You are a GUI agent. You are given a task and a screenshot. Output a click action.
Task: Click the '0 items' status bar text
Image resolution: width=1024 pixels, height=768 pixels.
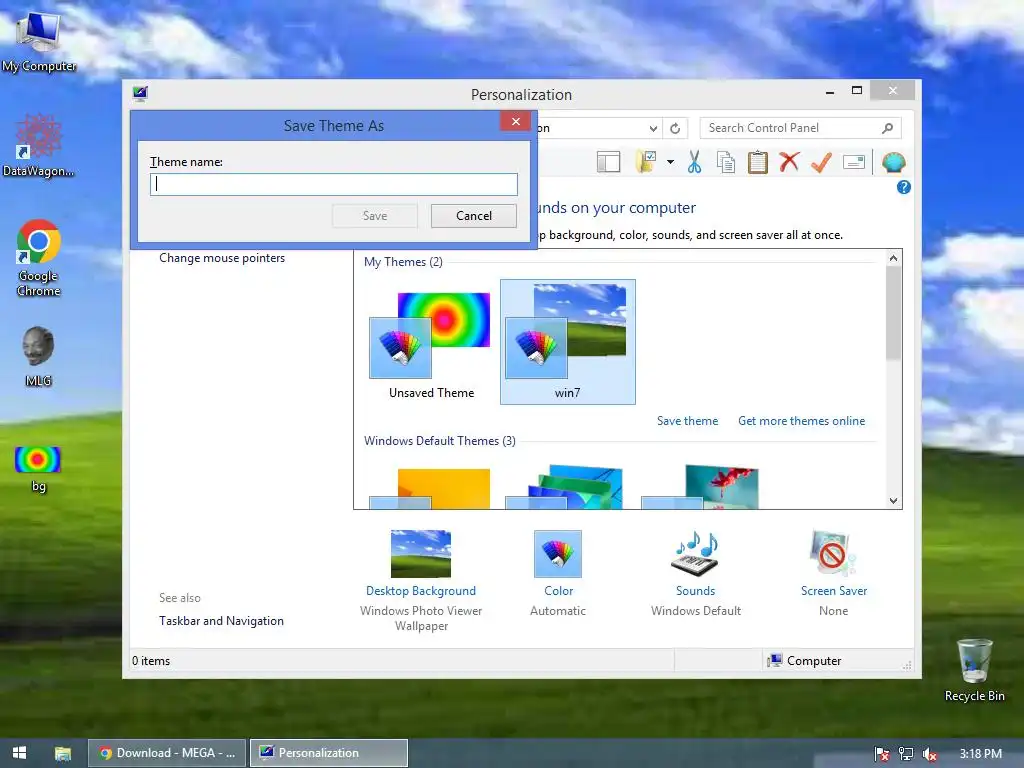[x=151, y=661]
